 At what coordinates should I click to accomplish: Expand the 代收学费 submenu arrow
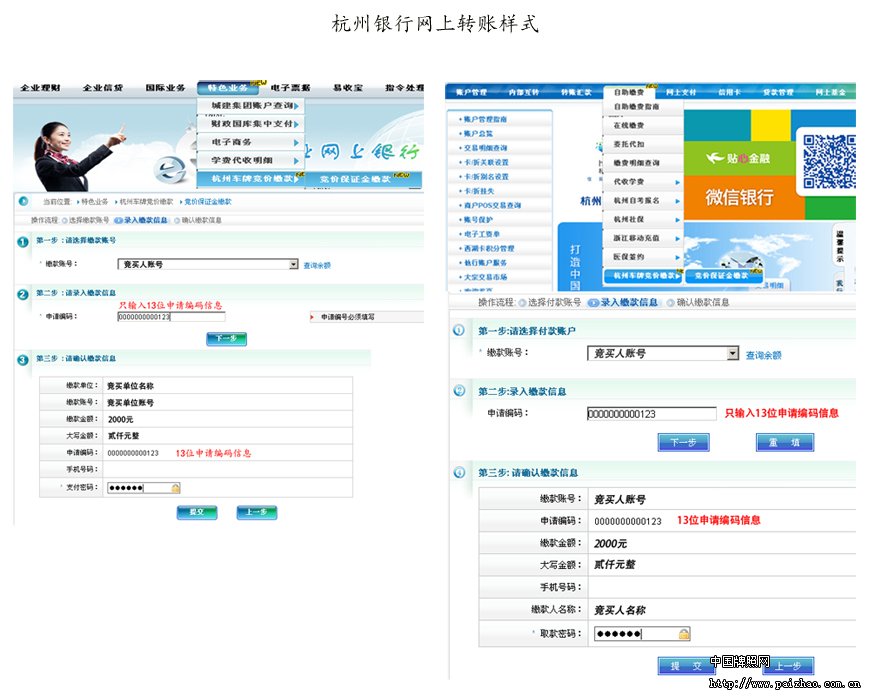click(x=677, y=182)
